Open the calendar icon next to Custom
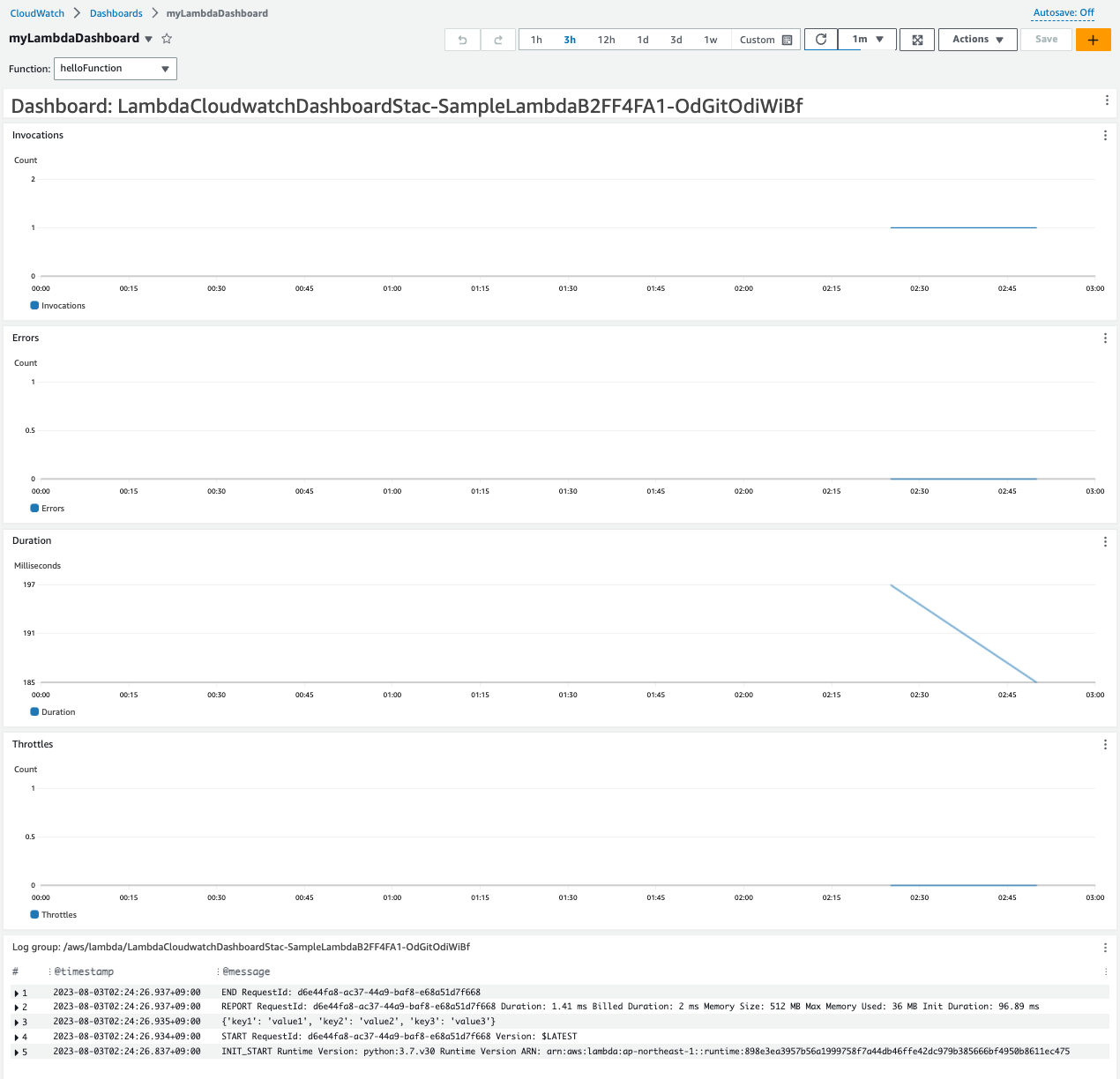This screenshot has width=1120, height=1079. [x=784, y=39]
